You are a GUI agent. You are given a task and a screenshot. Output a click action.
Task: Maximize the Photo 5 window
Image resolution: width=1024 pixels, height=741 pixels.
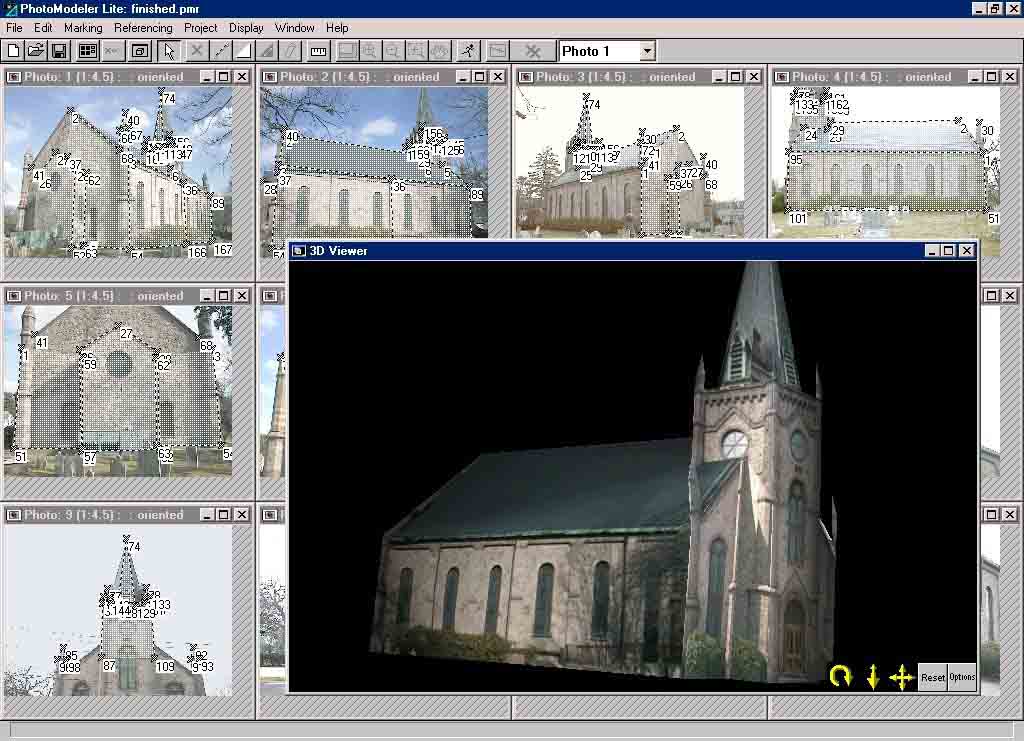[x=223, y=296]
